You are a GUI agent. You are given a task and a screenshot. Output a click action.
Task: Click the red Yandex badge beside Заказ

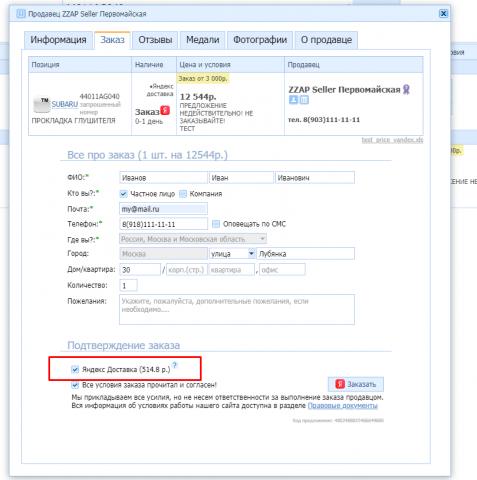[165, 110]
